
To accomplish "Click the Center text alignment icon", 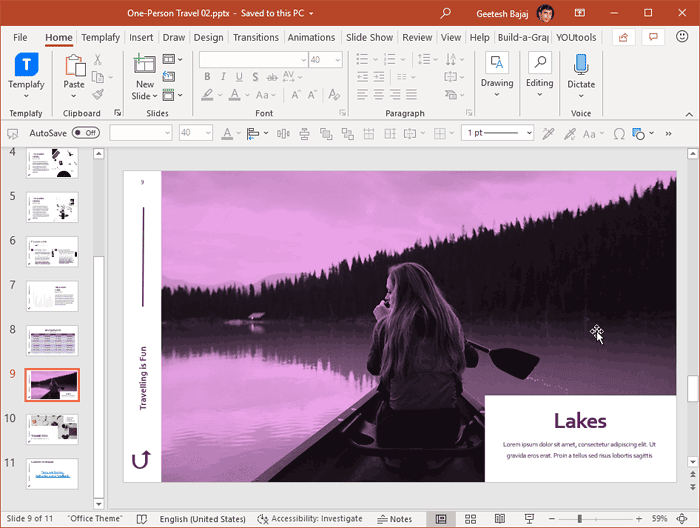I will pos(379,94).
